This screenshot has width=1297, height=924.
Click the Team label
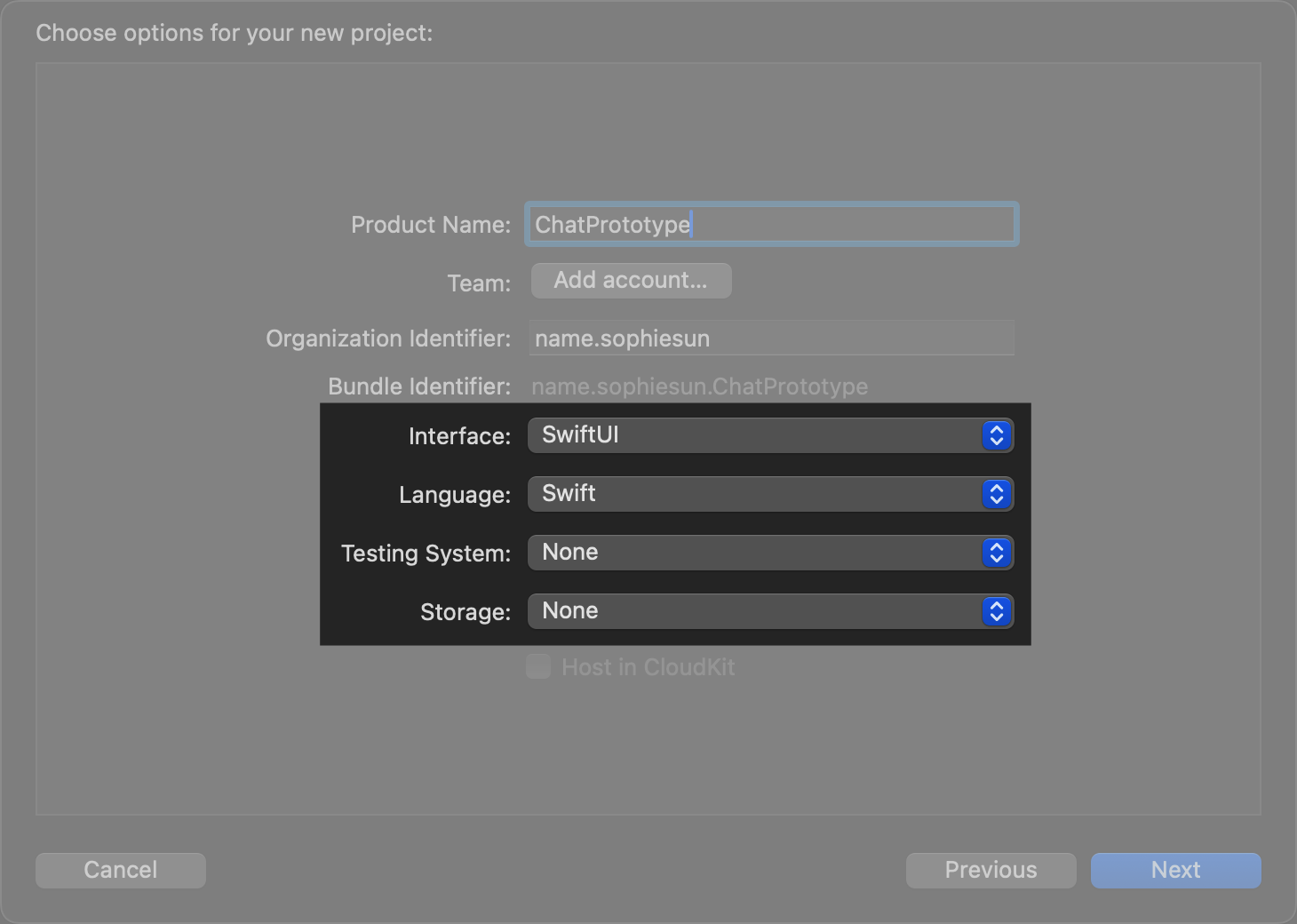(x=479, y=283)
